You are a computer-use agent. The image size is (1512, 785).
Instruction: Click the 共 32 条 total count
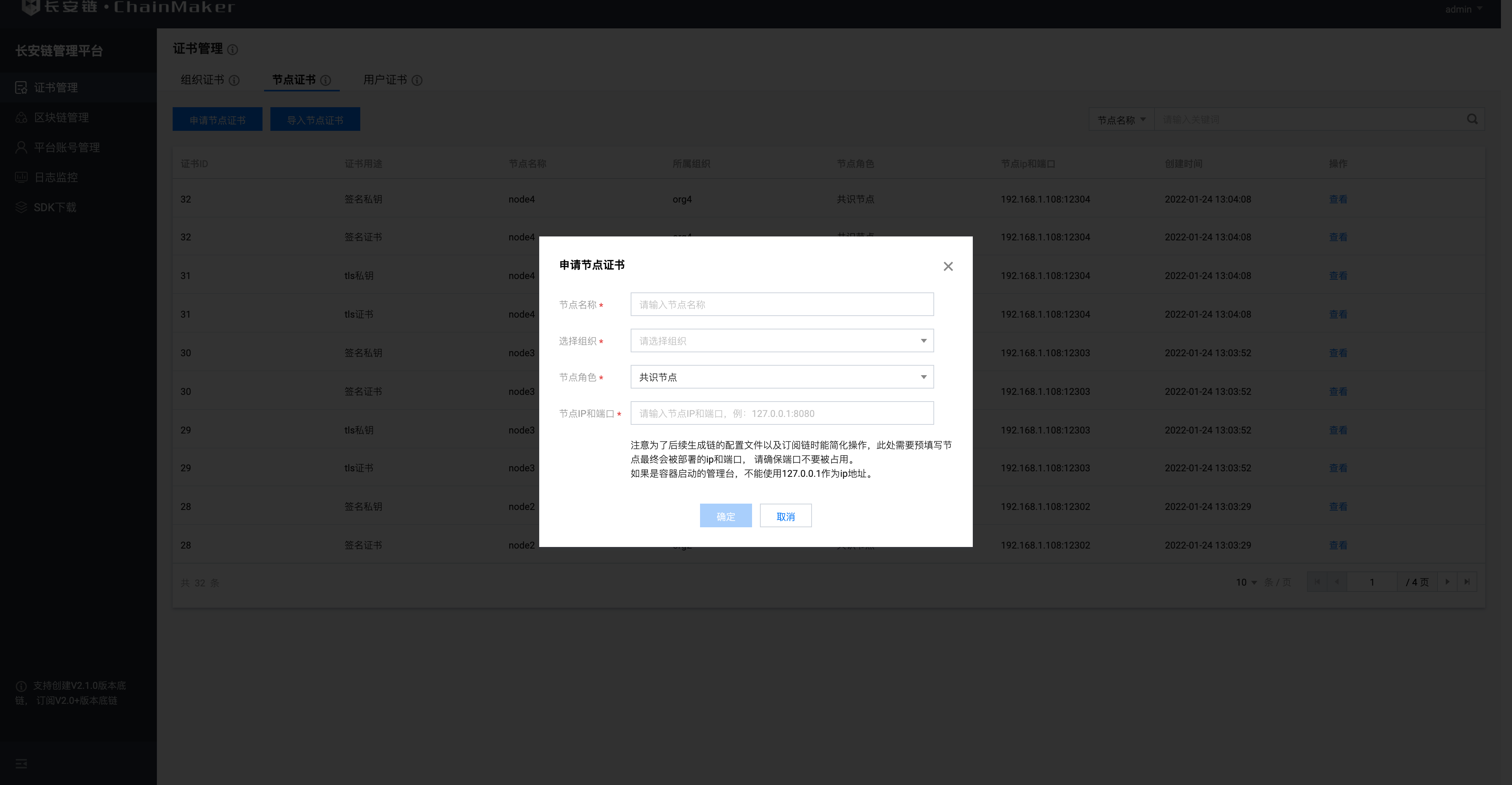tap(199, 582)
